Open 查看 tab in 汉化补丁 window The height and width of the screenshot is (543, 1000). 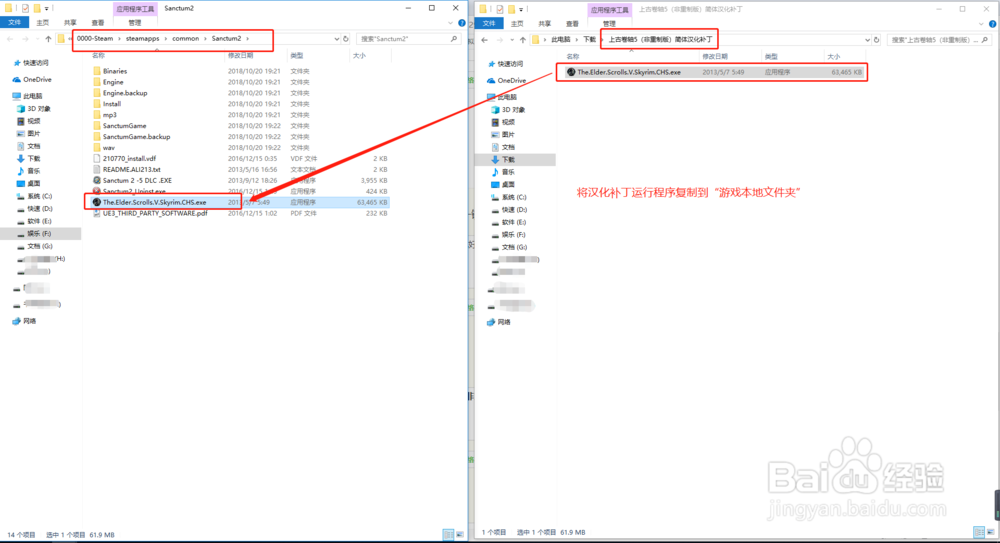[572, 24]
